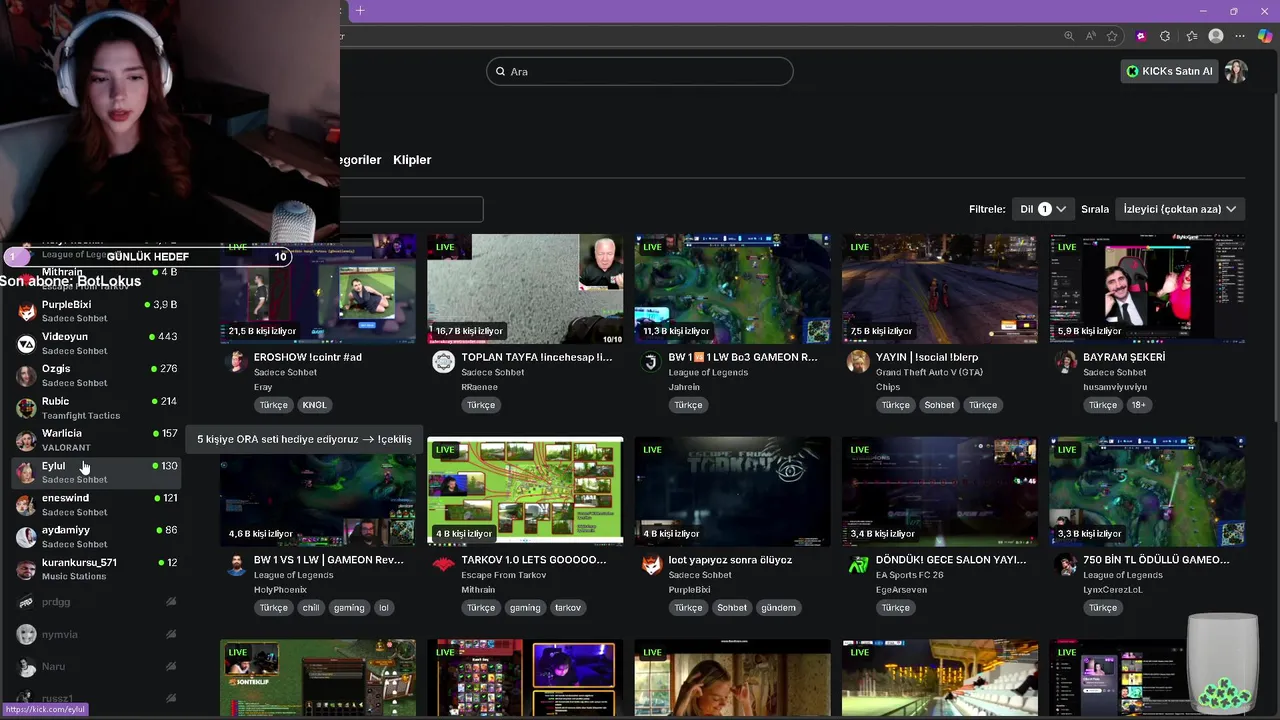Click the LynxCerezLoL streamer avatar
This screenshot has width=1280, height=720.
[1066, 565]
